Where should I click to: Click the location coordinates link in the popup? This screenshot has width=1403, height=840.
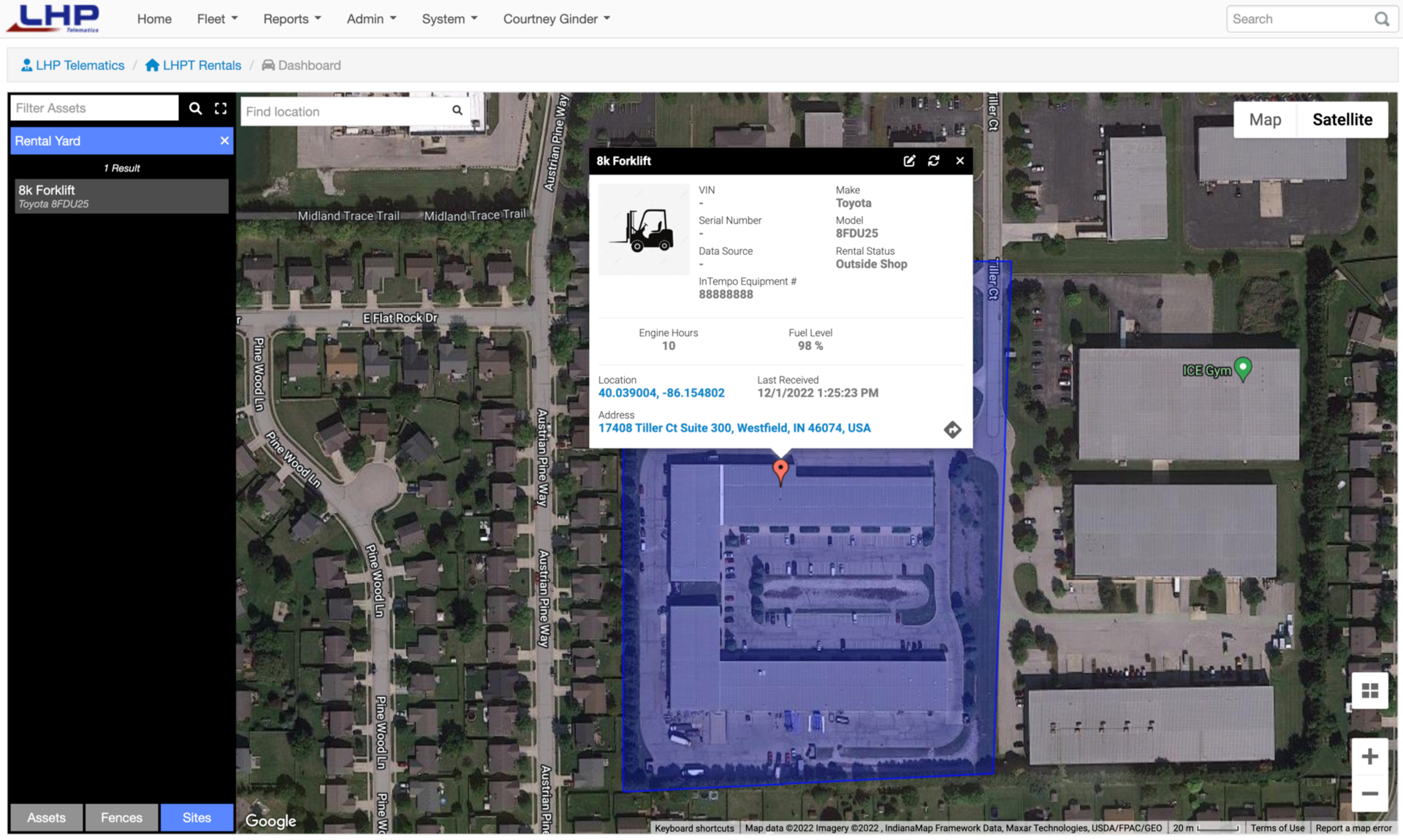pyautogui.click(x=661, y=393)
